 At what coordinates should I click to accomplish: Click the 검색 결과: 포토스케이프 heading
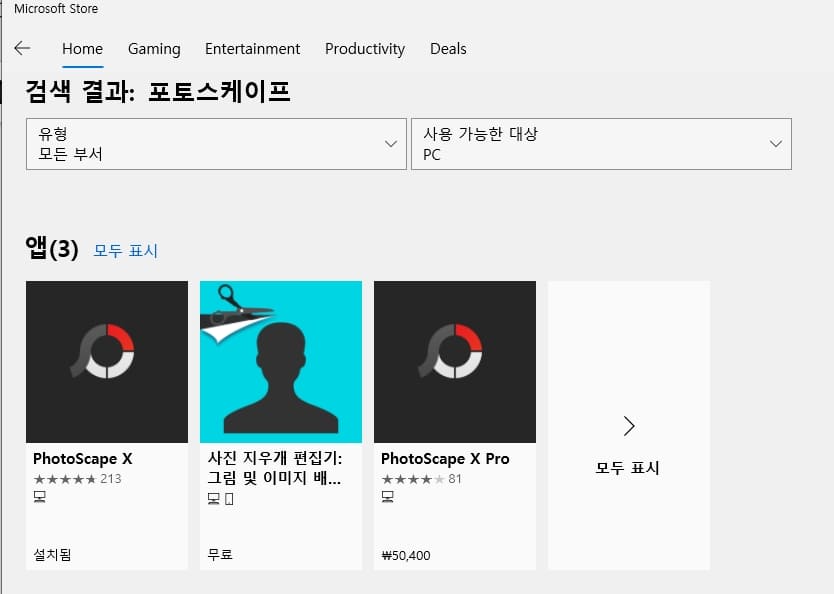coord(158,91)
